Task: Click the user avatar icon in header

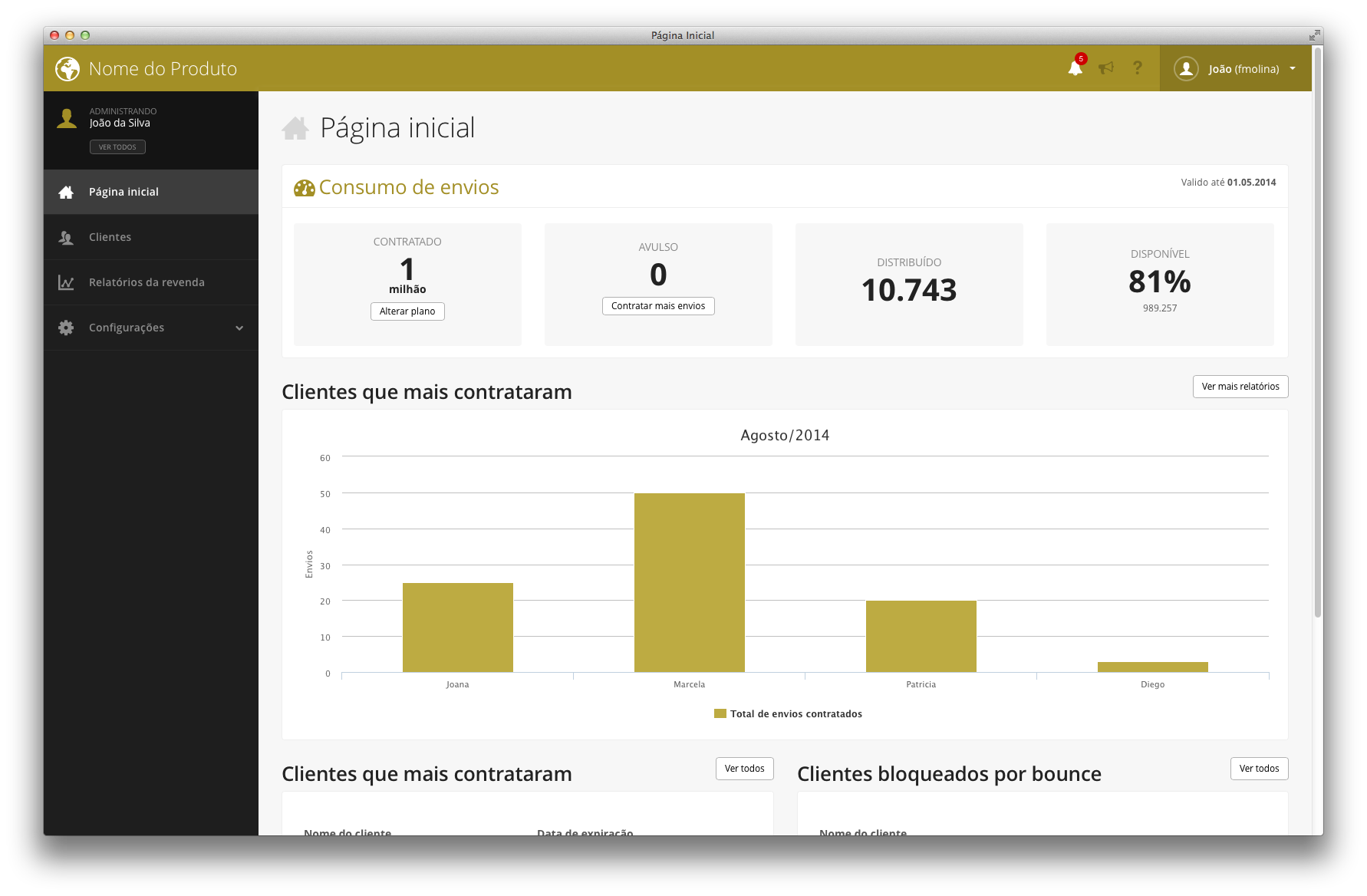Action: click(1186, 68)
